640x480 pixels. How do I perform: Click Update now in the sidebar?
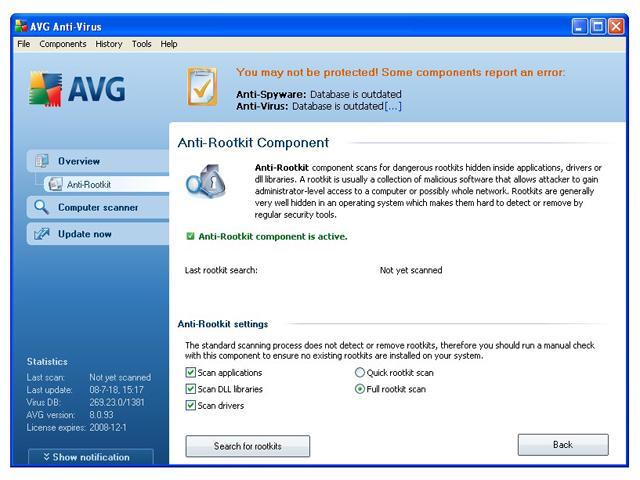pos(98,234)
